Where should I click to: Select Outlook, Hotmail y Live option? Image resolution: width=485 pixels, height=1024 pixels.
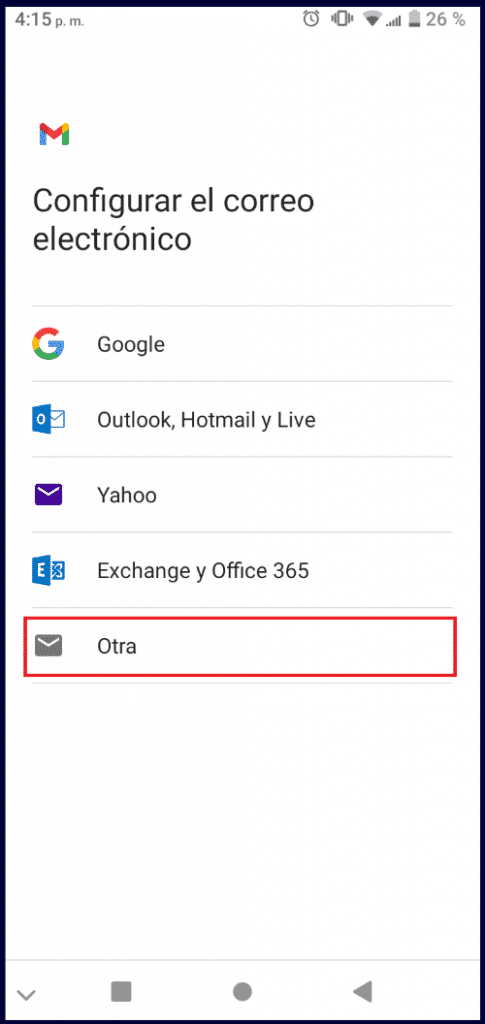tap(242, 419)
